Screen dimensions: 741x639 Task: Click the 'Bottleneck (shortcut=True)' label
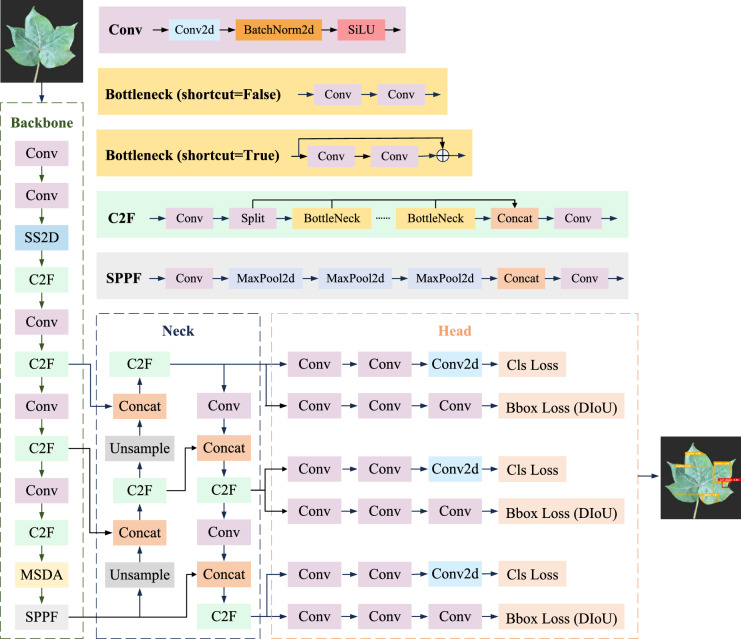click(x=192, y=155)
